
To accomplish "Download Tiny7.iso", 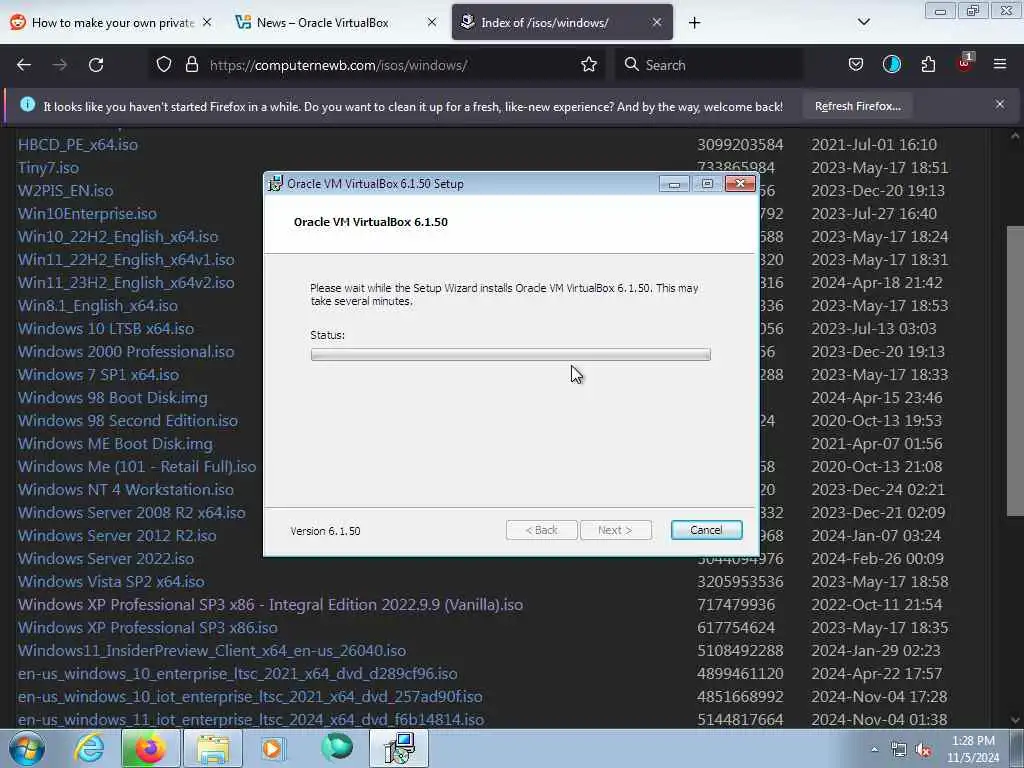I will click(48, 167).
